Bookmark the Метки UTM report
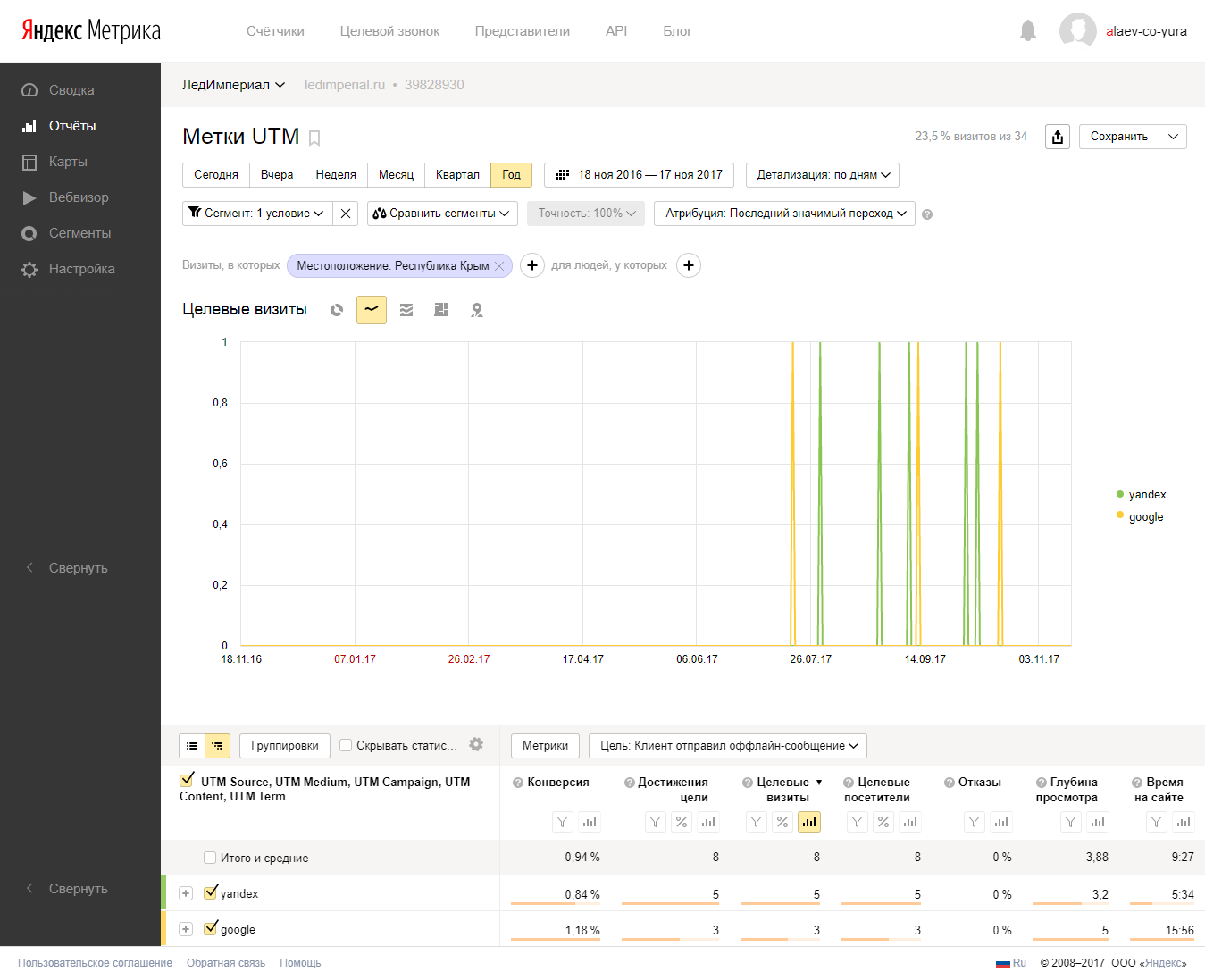The width and height of the screenshot is (1205, 980). 314,138
